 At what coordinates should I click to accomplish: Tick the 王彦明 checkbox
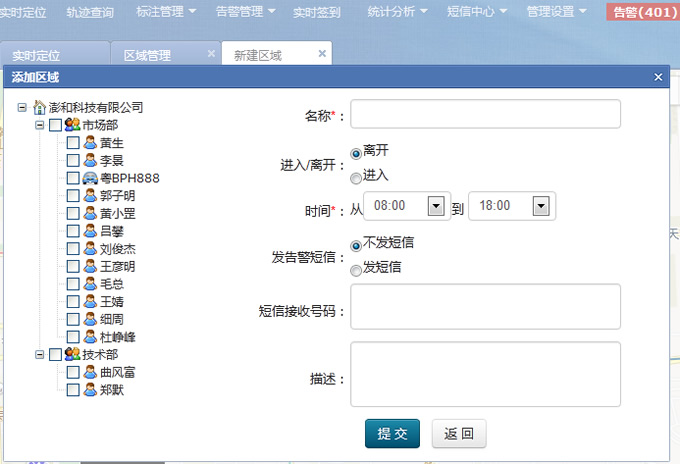click(x=73, y=266)
